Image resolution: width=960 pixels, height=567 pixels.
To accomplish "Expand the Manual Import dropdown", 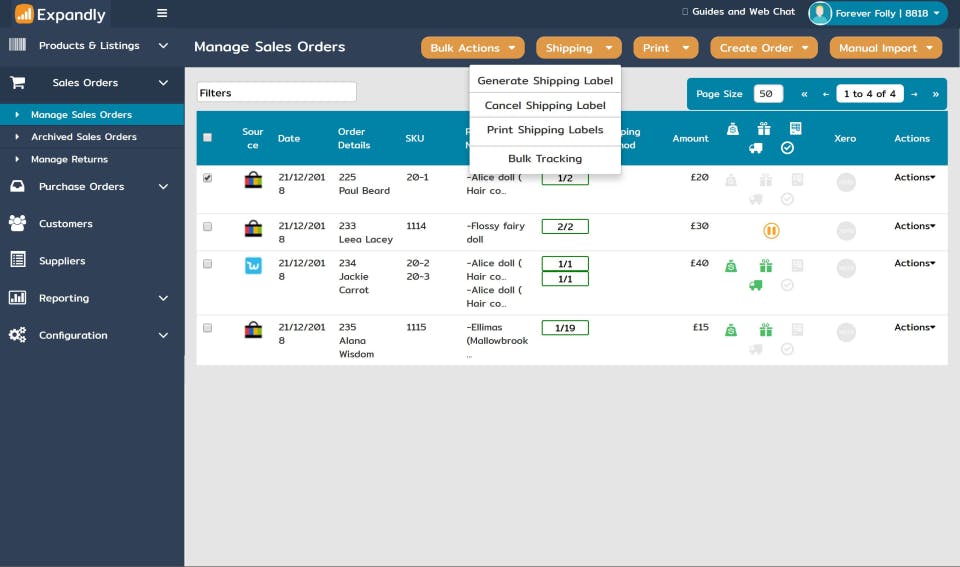I will (885, 48).
